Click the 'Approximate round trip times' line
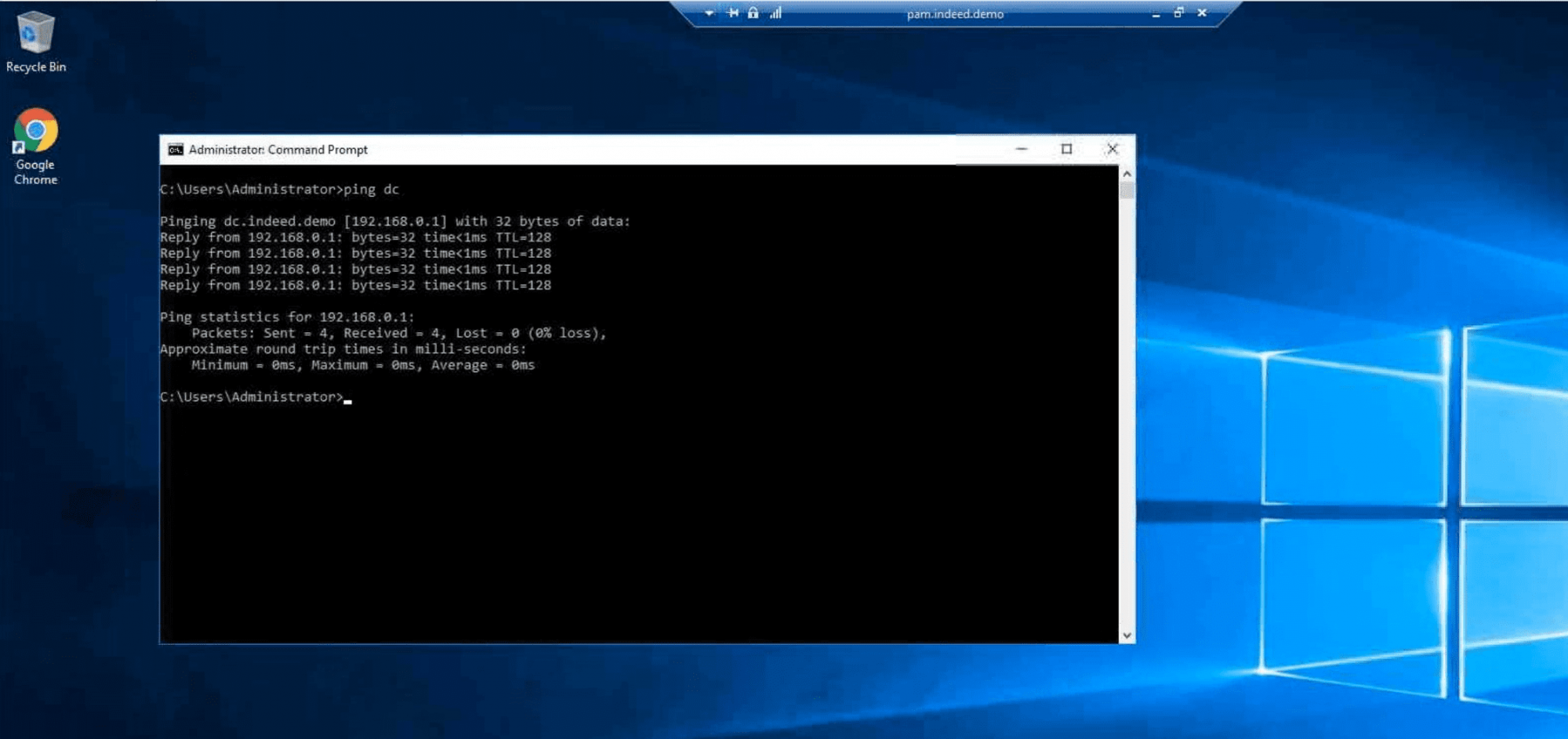This screenshot has height=739, width=1568. tap(343, 350)
